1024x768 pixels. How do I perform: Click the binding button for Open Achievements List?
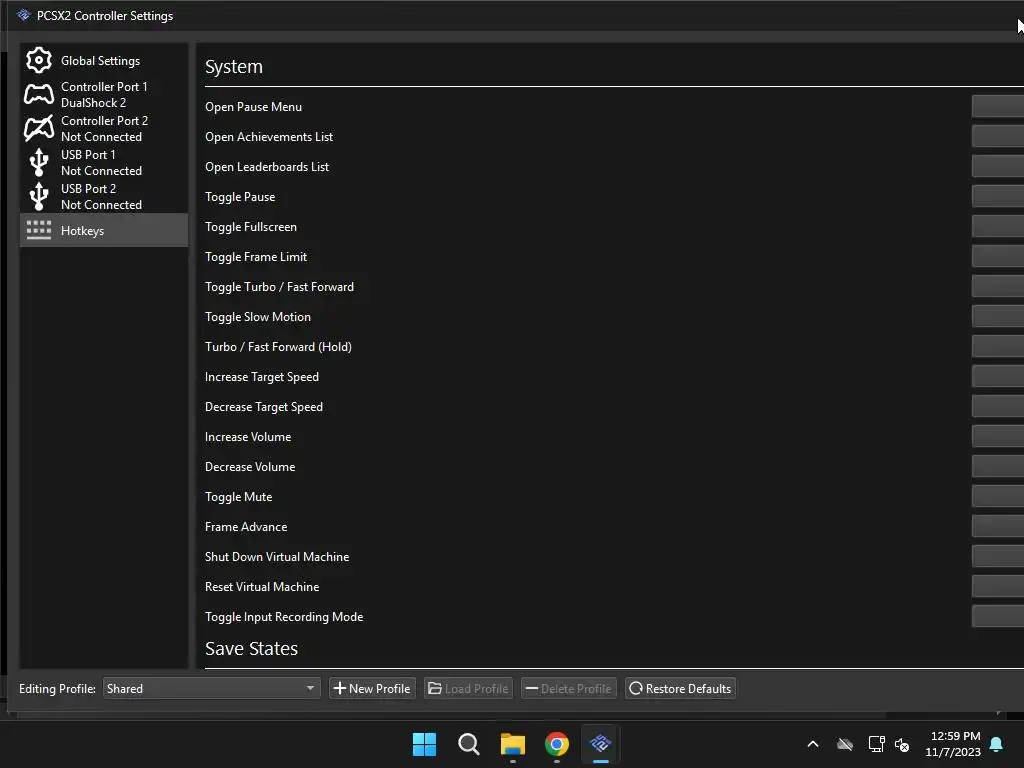point(998,136)
